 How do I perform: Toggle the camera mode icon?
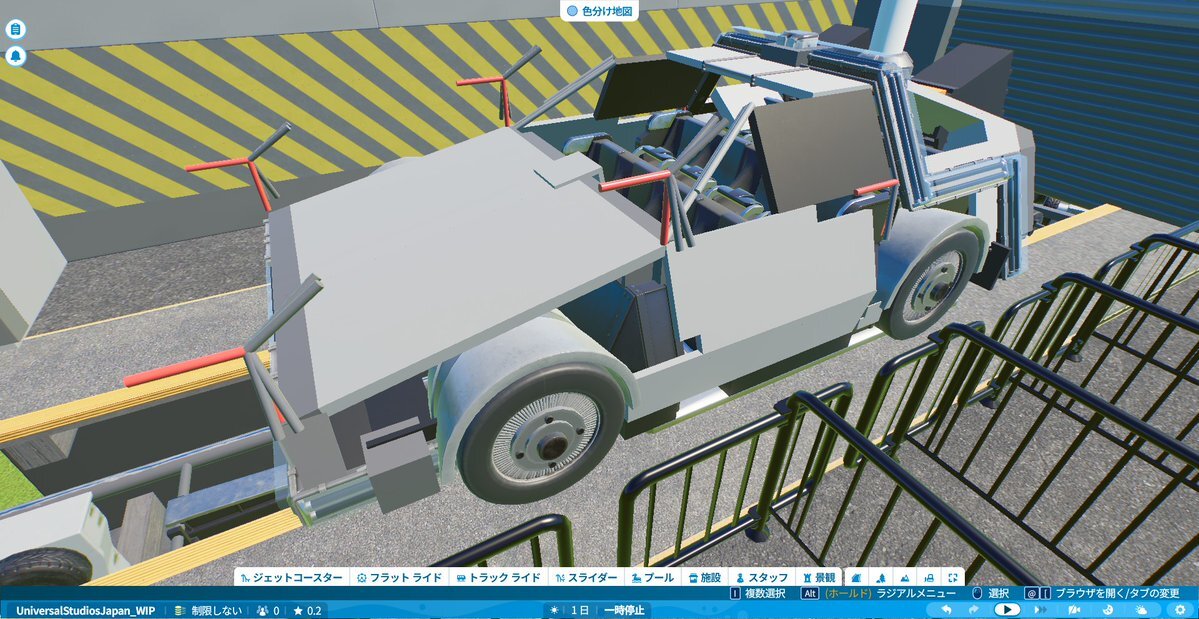(1074, 610)
